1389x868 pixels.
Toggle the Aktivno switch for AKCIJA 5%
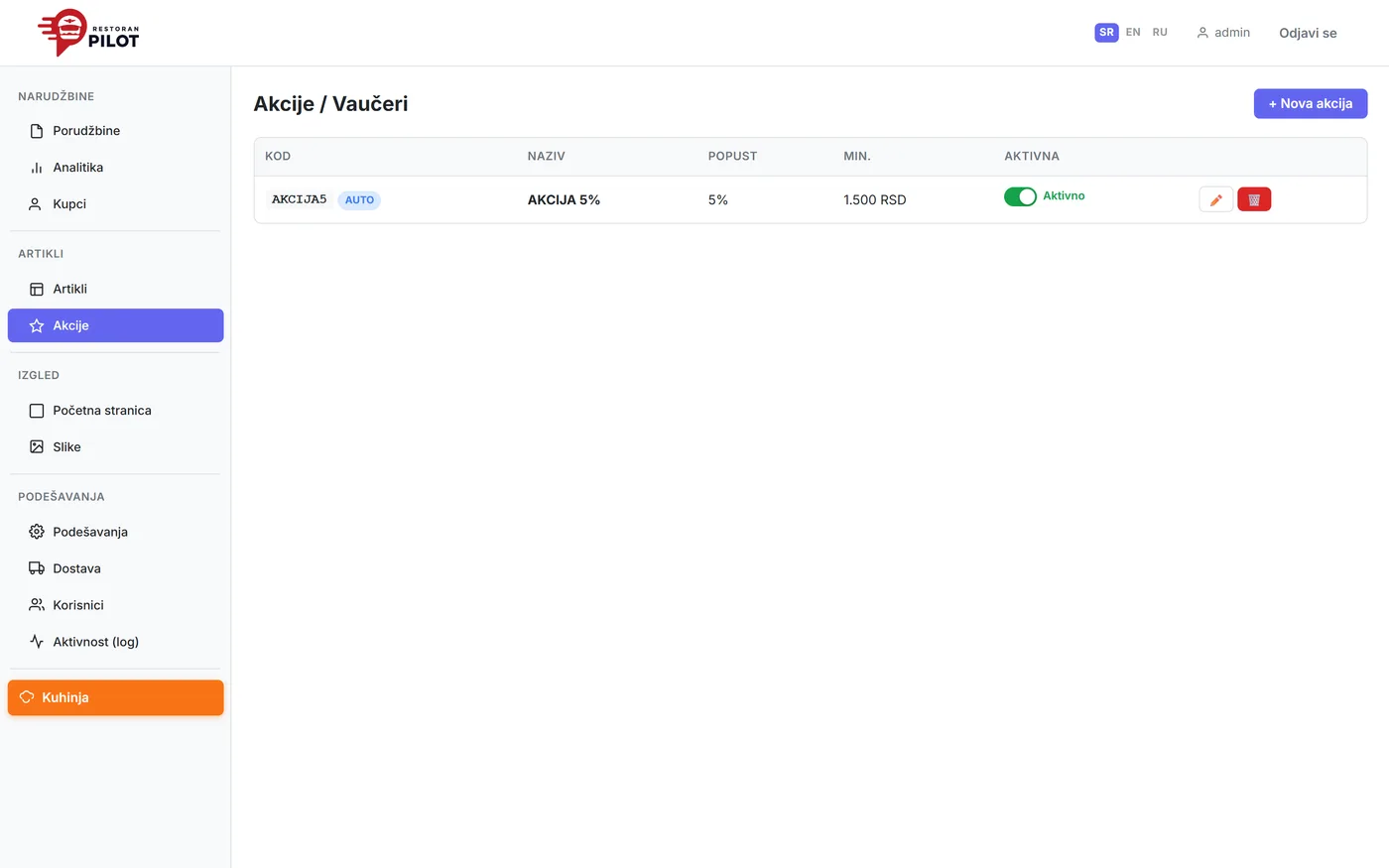[x=1020, y=196]
